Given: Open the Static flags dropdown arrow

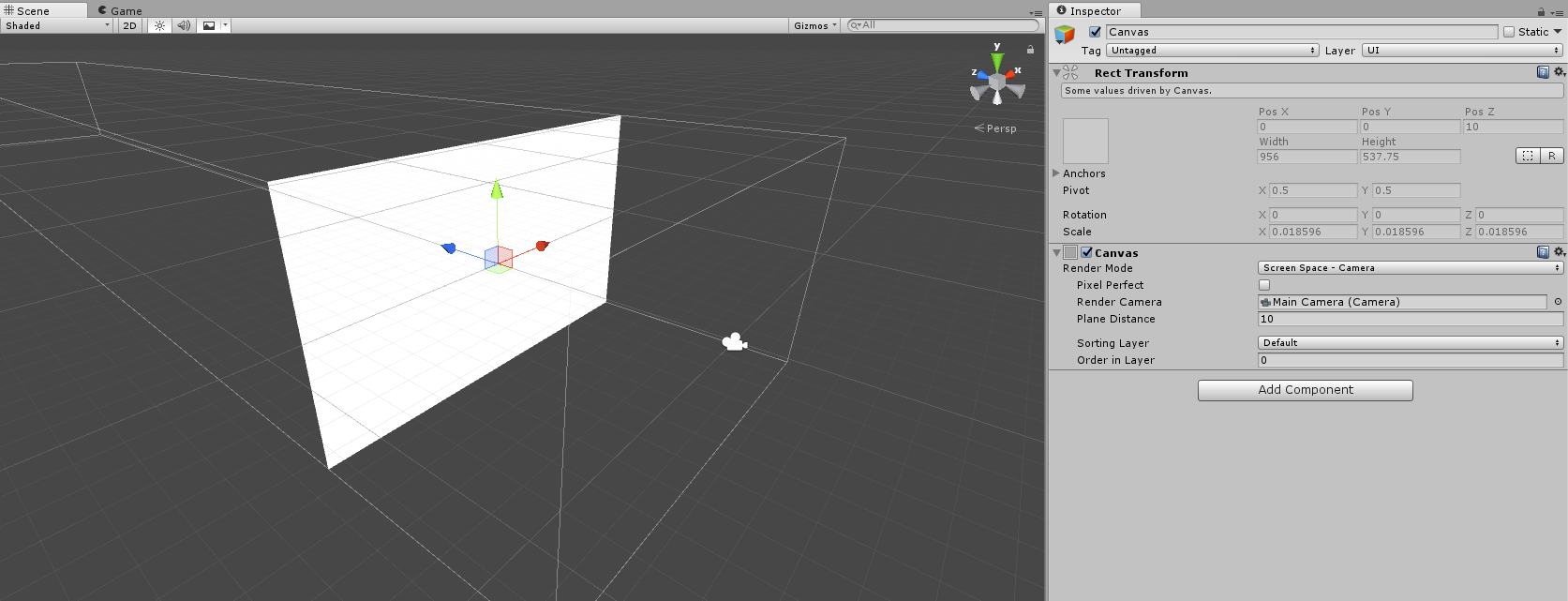Looking at the screenshot, I should 1558,32.
